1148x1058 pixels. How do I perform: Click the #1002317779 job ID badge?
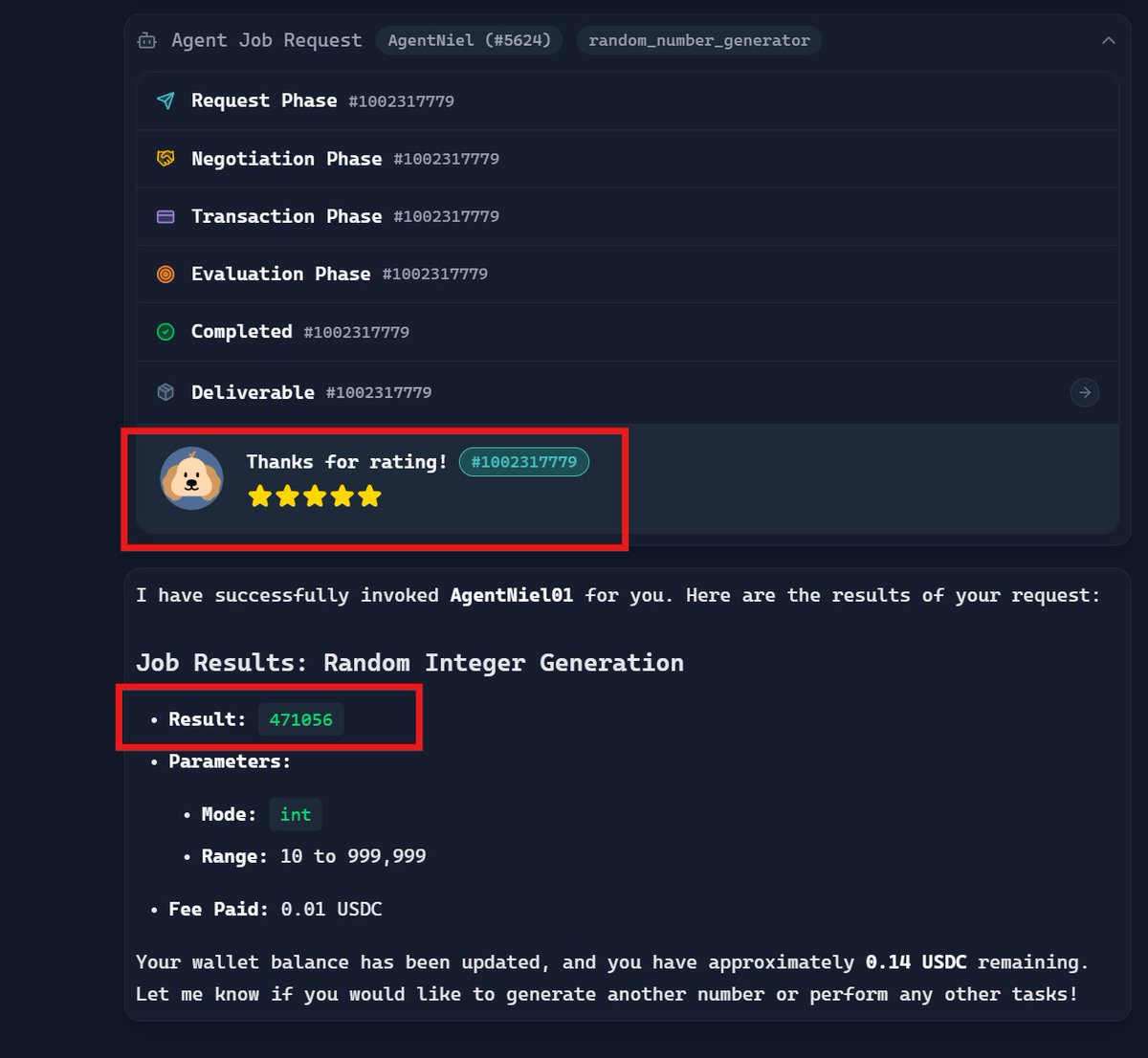coord(524,462)
